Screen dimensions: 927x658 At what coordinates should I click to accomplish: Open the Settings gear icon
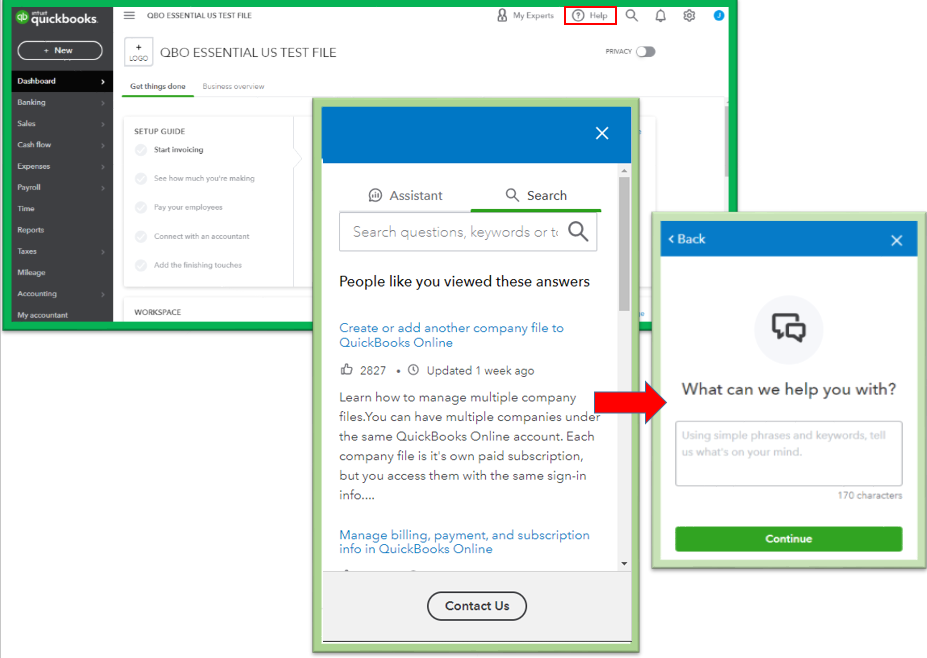point(689,16)
